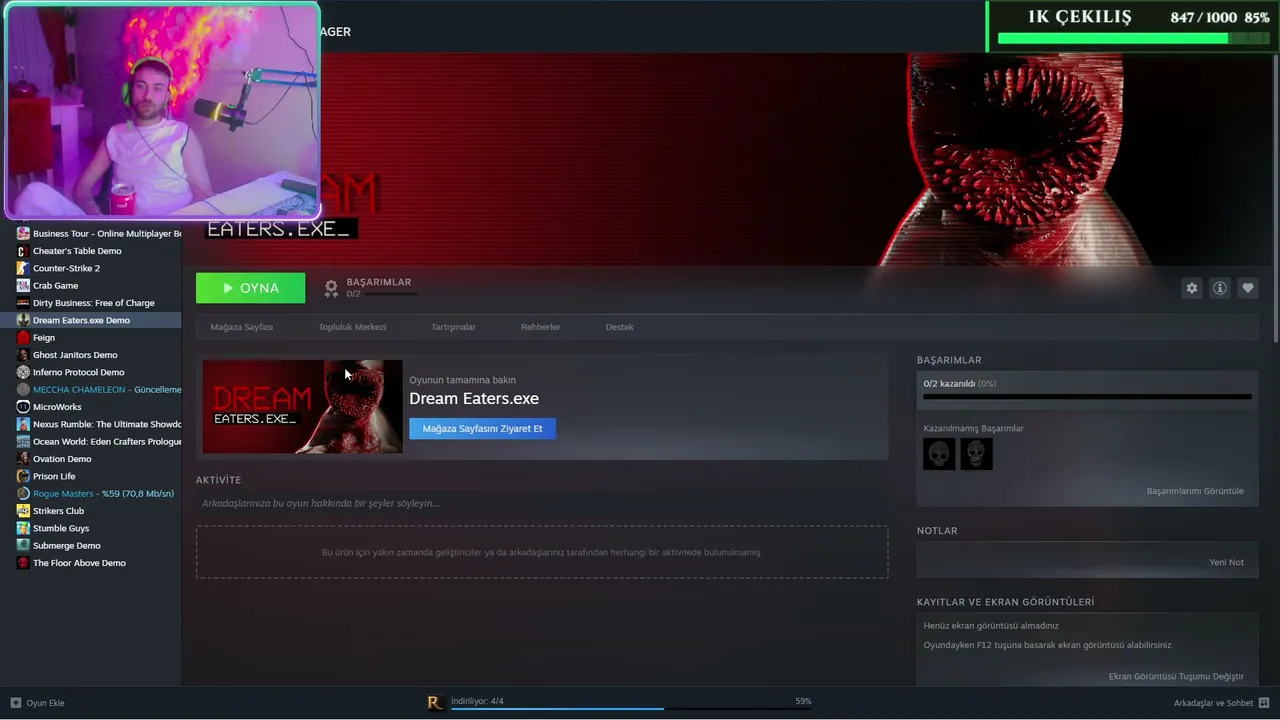Open the Başarımlarımı Görüntüle link
Screen dimensions: 1280x720
pos(1195,491)
